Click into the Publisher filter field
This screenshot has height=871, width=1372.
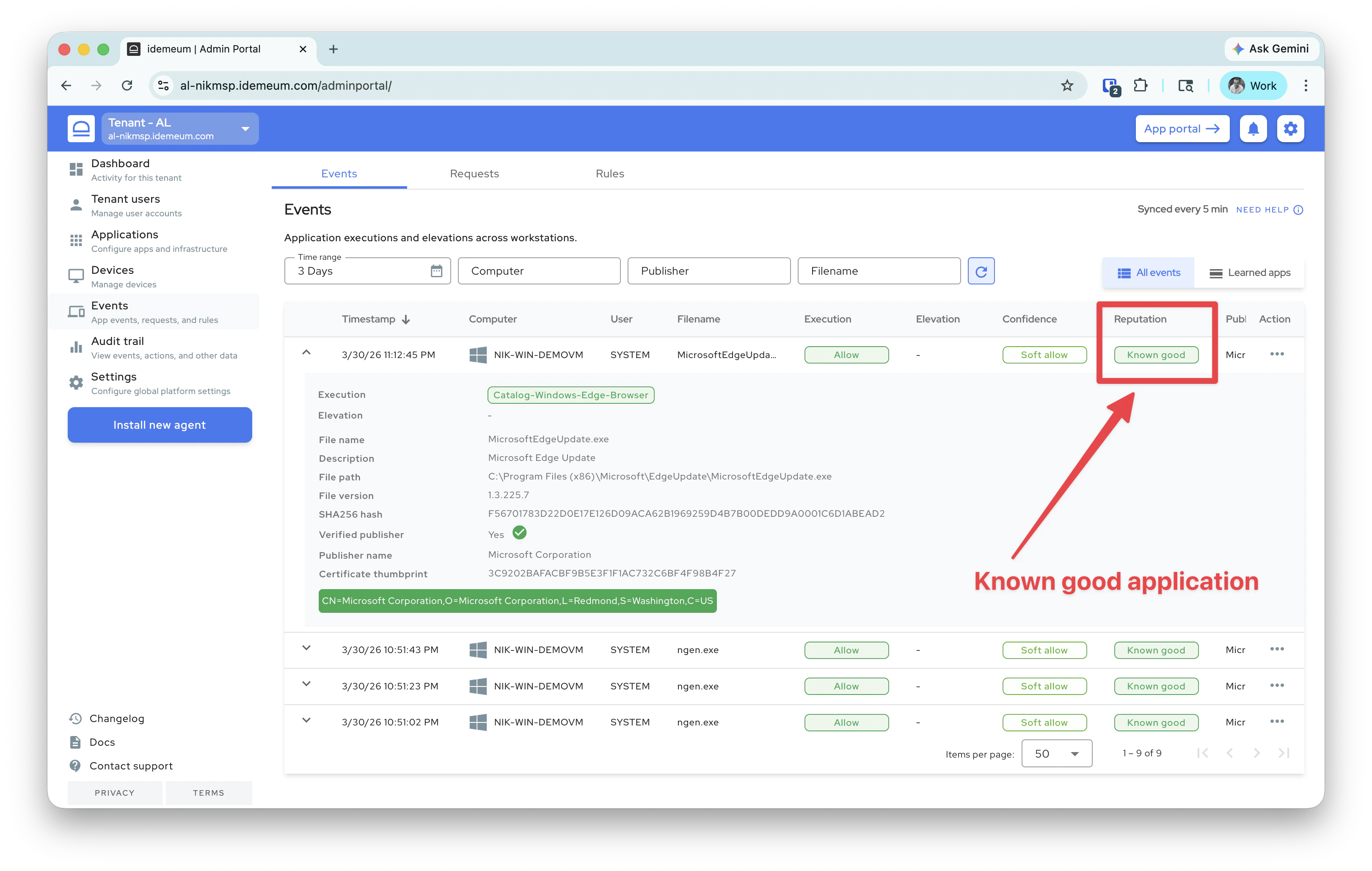(x=709, y=271)
